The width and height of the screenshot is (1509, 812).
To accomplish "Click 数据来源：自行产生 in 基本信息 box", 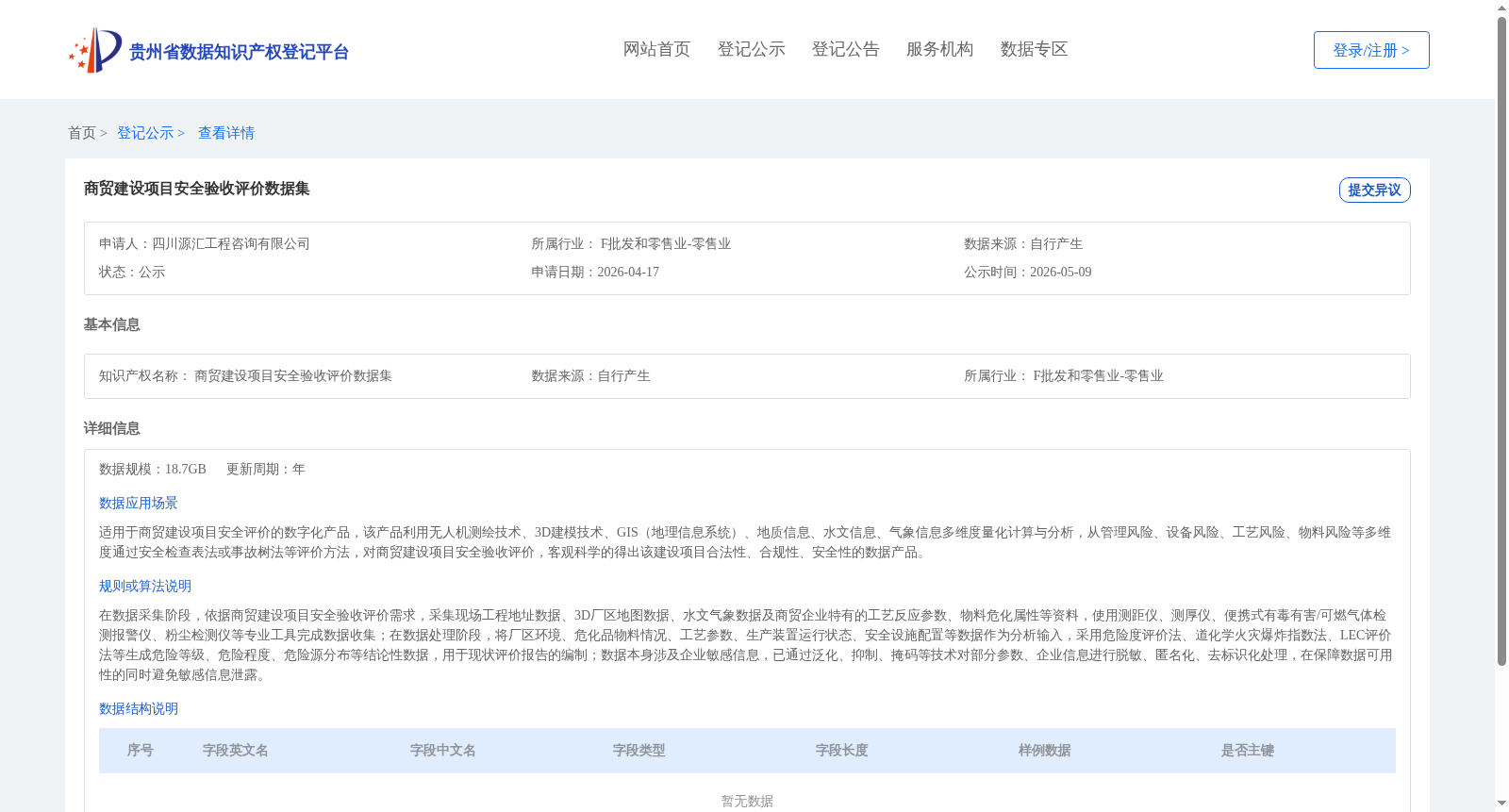I will (590, 375).
